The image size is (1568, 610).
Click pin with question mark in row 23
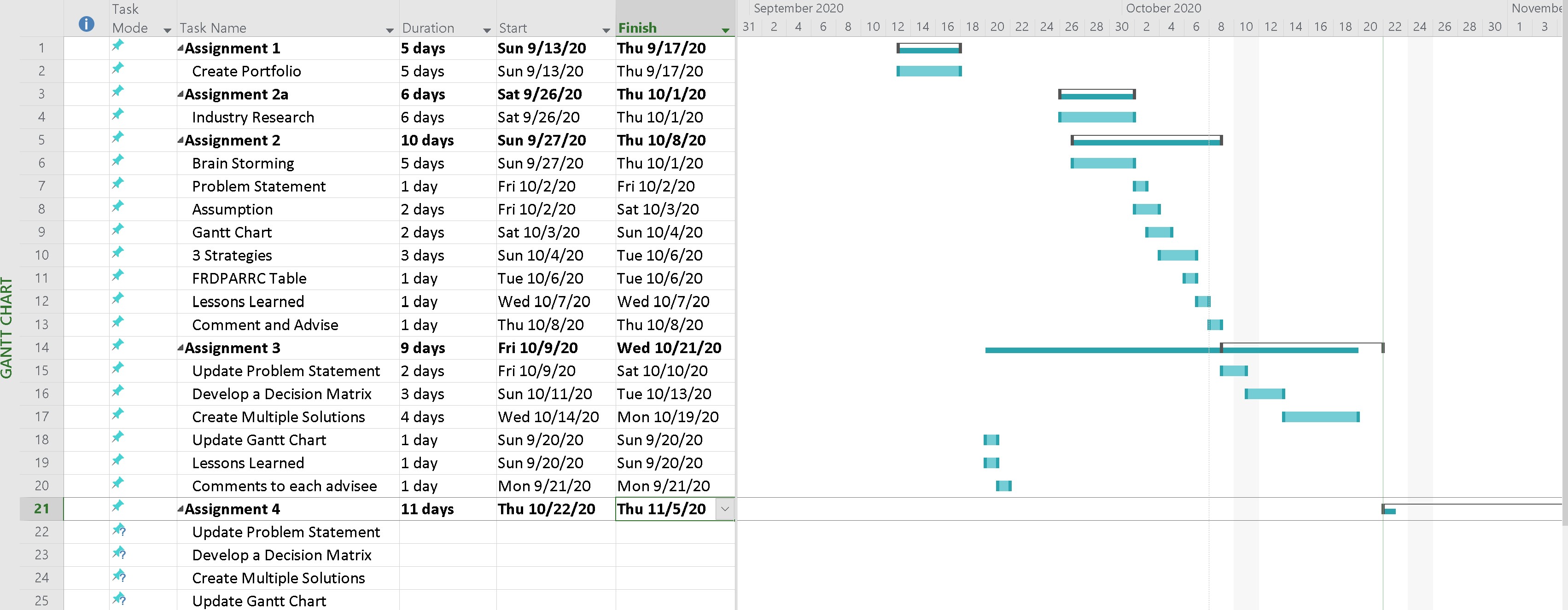pos(119,553)
